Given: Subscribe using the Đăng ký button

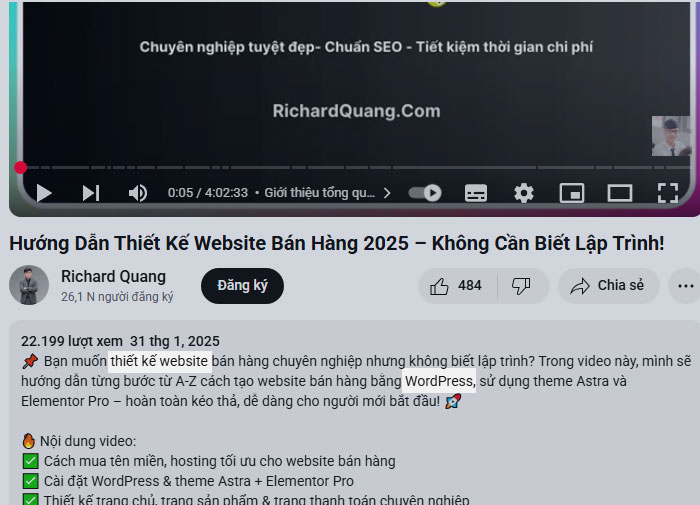Looking at the screenshot, I should (x=242, y=286).
